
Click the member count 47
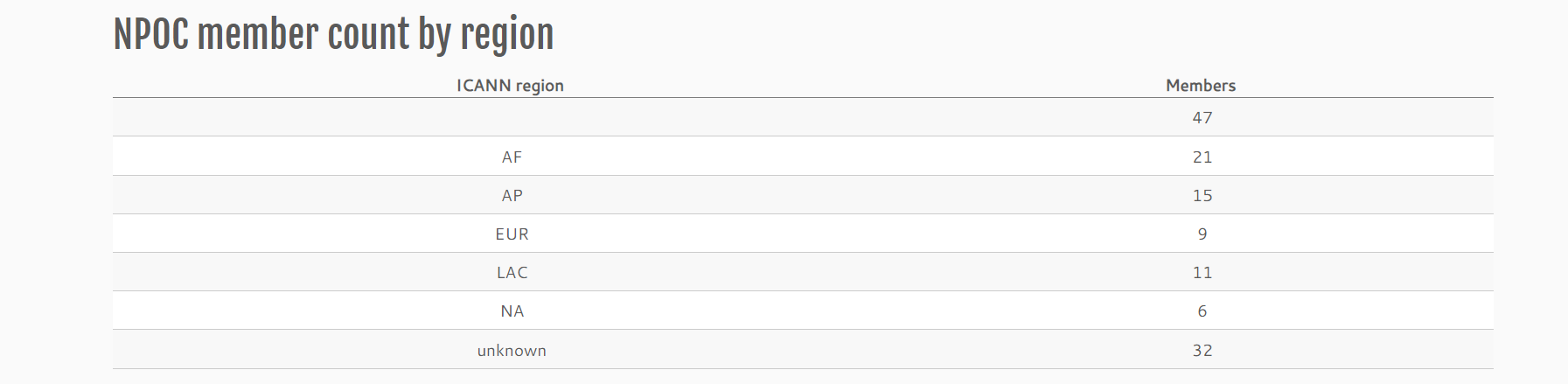click(1202, 117)
